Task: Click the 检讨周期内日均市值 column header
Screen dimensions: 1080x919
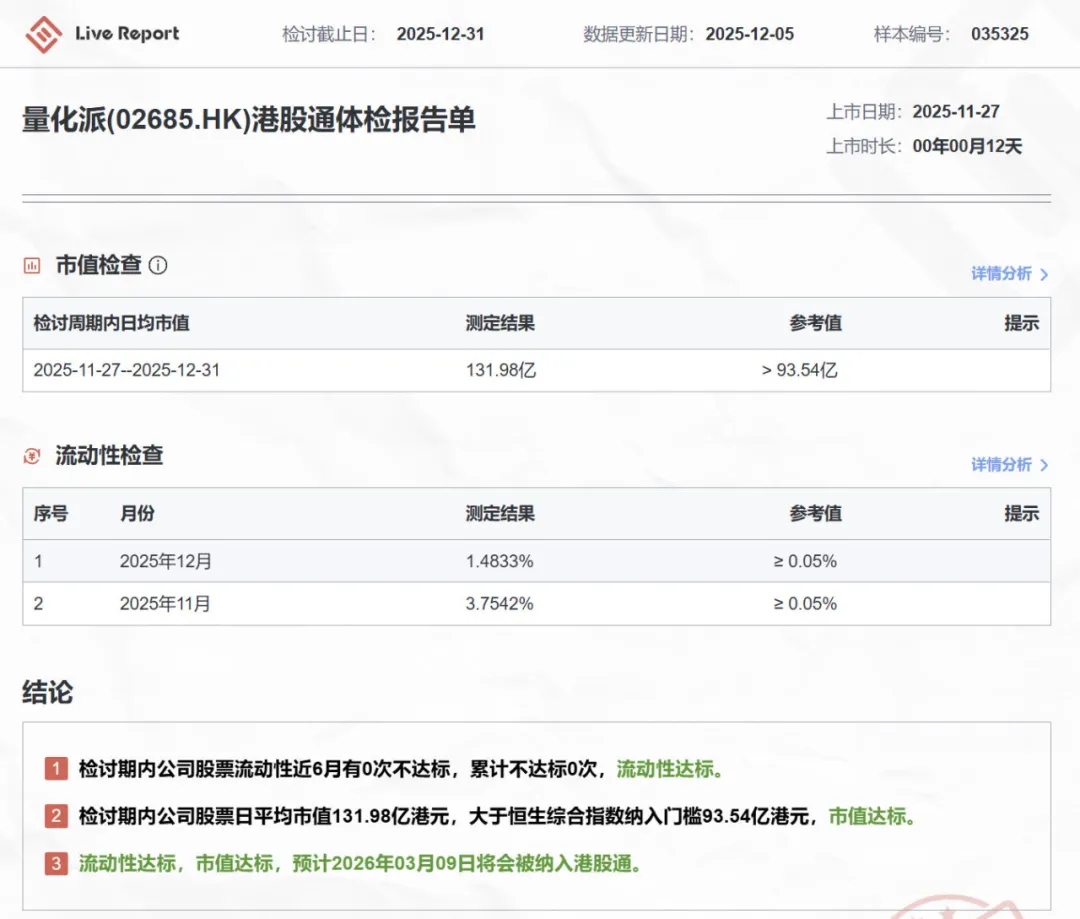Action: (111, 323)
